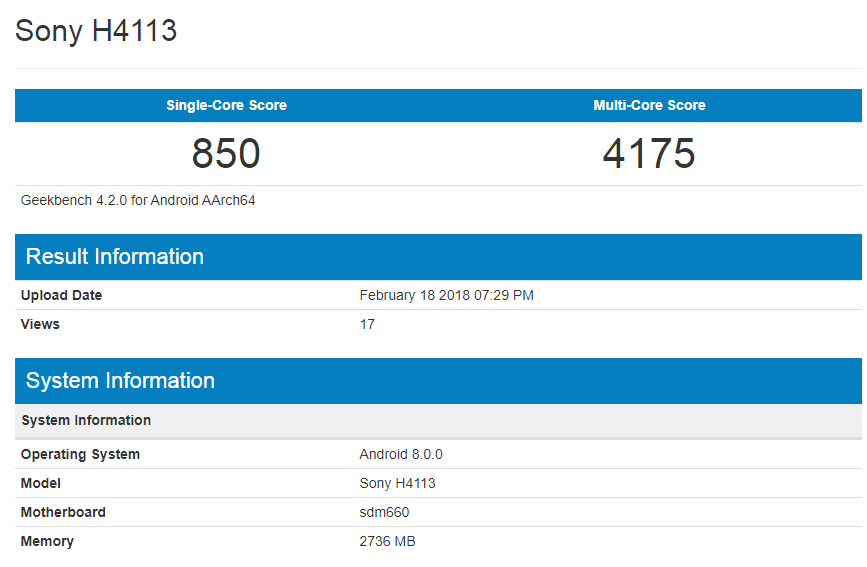This screenshot has height=567, width=867.
Task: Click the 'Model' row label
Action: tap(40, 483)
